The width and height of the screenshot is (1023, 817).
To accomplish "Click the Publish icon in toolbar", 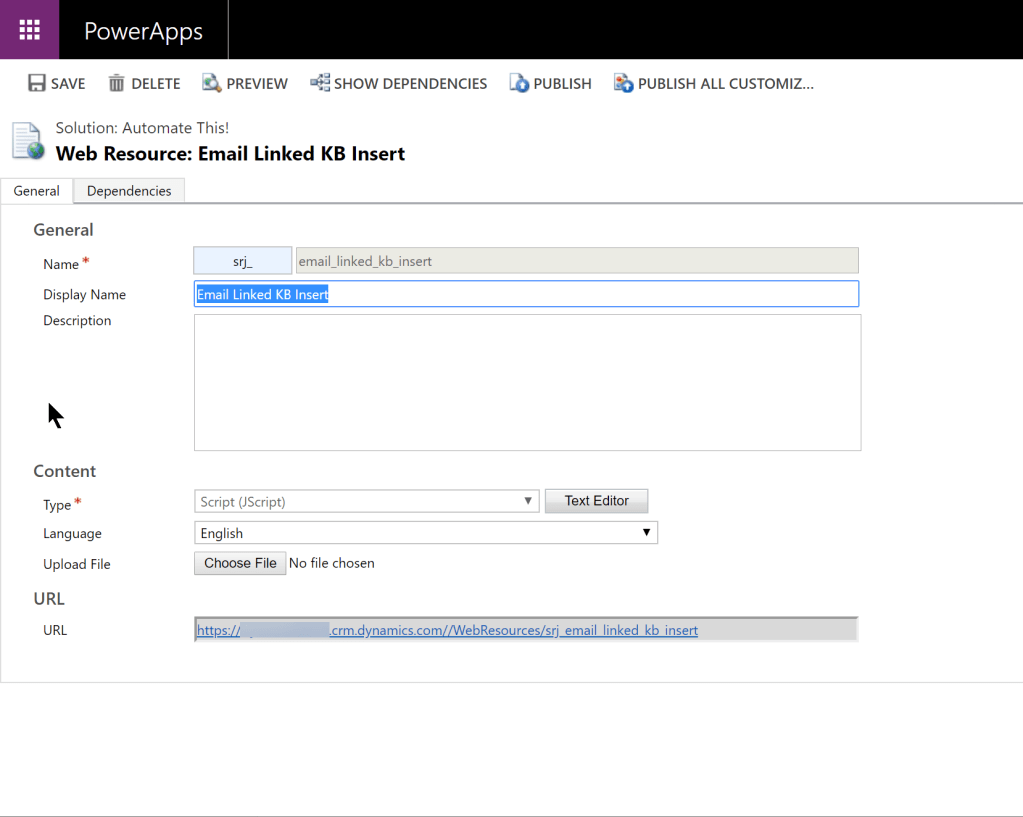I will [x=519, y=84].
